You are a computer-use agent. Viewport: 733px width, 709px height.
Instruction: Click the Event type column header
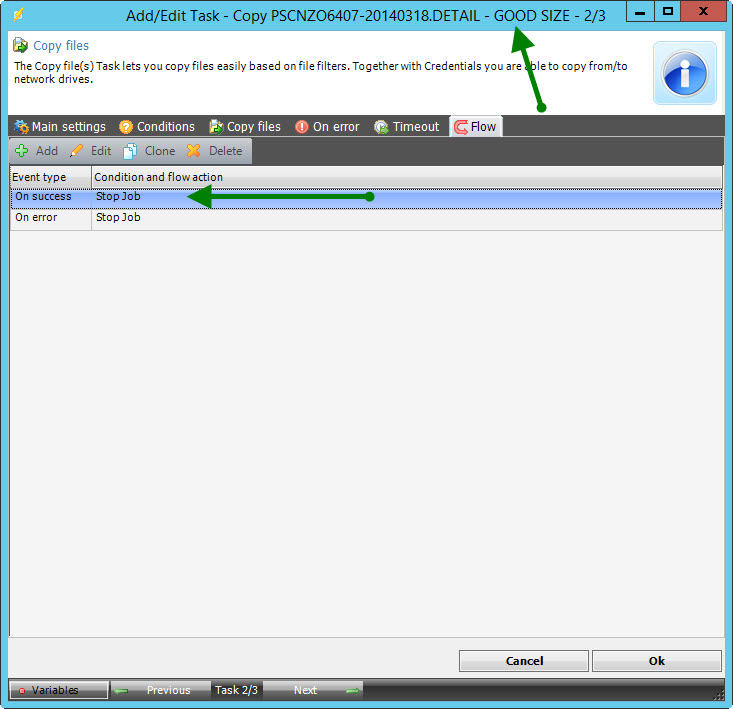(50, 177)
